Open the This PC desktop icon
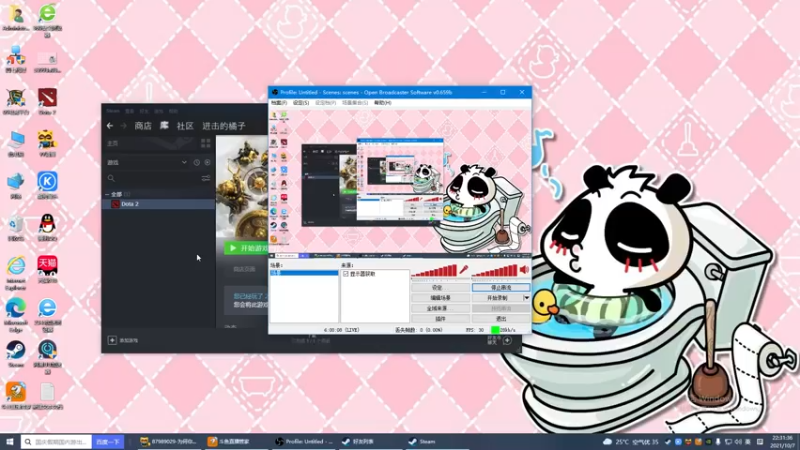 tap(16, 143)
